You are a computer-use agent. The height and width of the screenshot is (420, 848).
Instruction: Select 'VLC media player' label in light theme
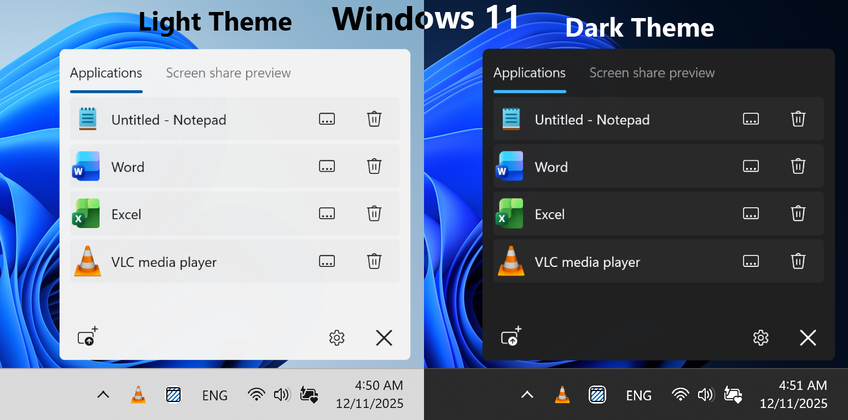164,263
